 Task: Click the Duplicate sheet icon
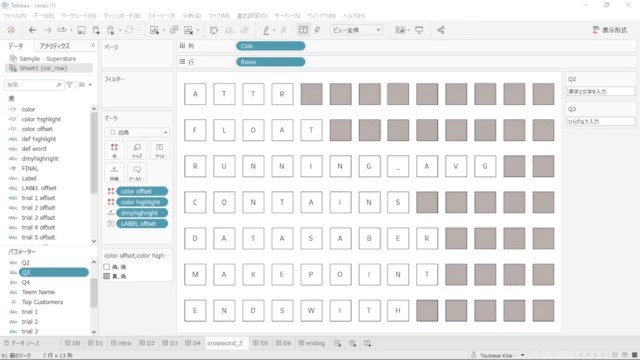pos(174,30)
